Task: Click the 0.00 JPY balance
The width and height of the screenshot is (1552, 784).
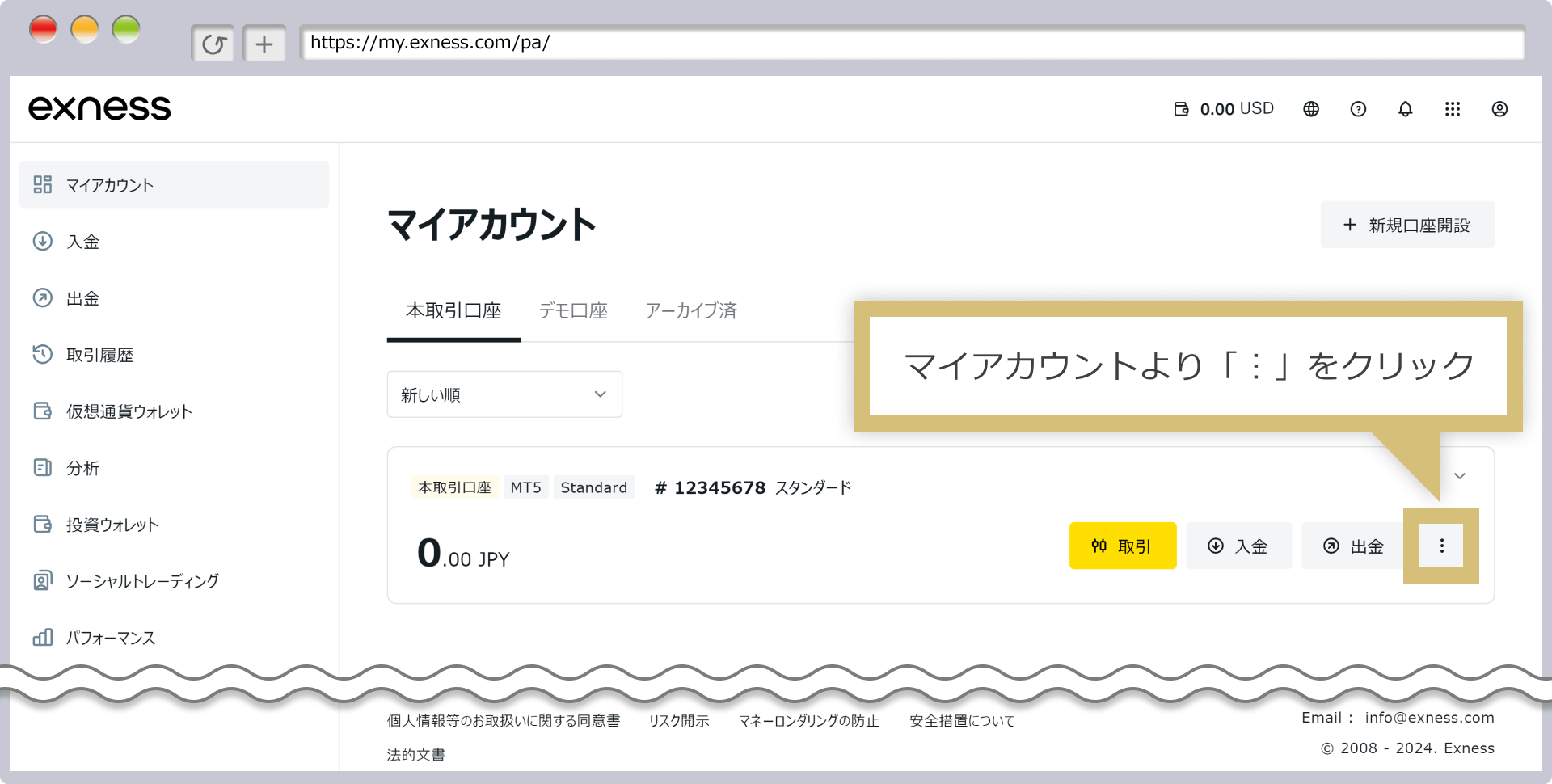Action: 463,554
